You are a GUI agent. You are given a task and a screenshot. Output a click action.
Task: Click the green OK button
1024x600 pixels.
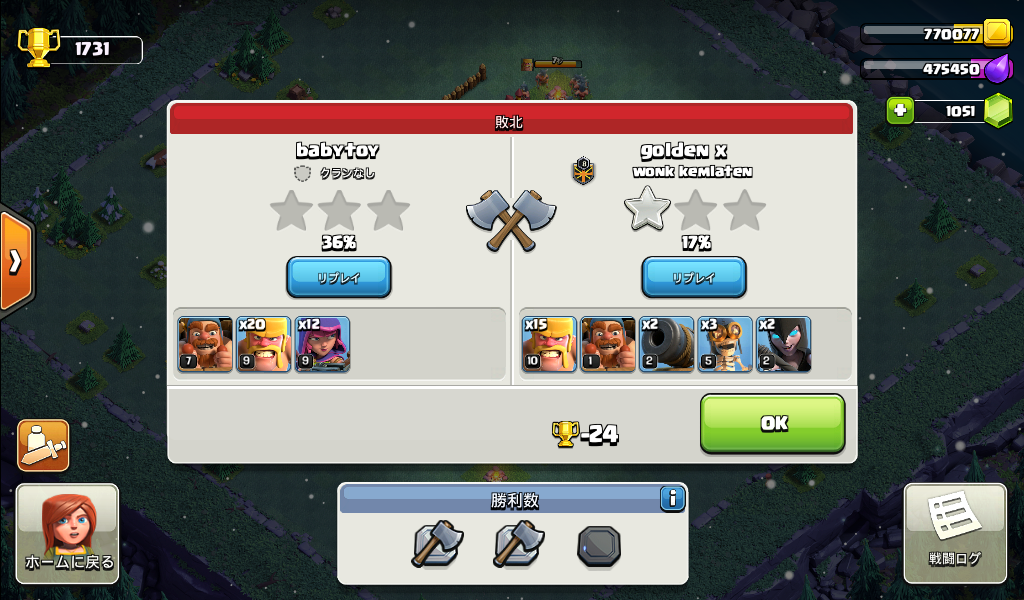[773, 423]
